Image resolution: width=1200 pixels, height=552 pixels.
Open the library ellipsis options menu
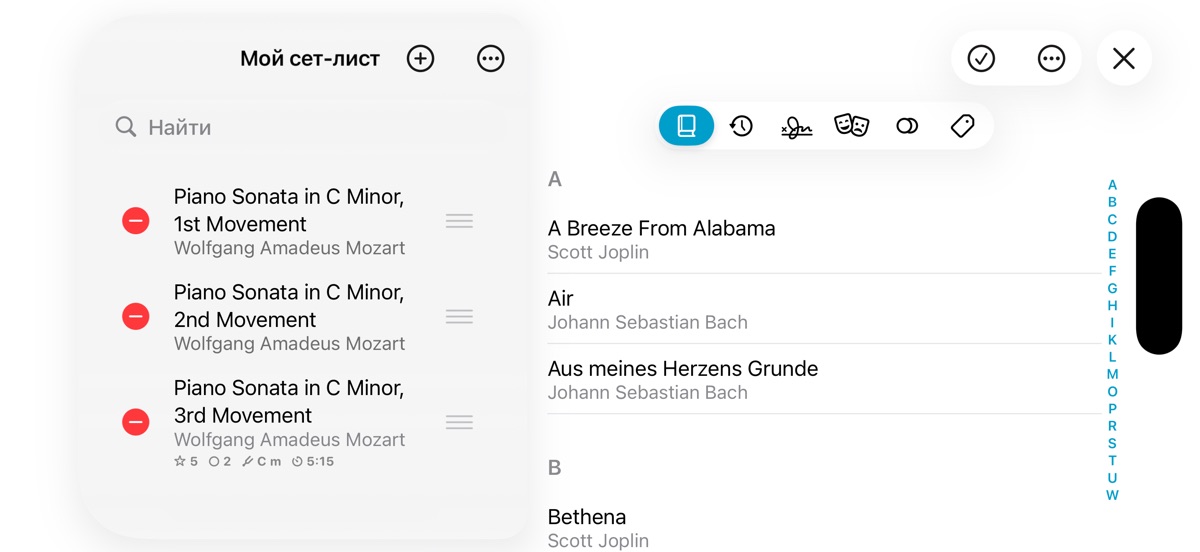click(x=1051, y=59)
